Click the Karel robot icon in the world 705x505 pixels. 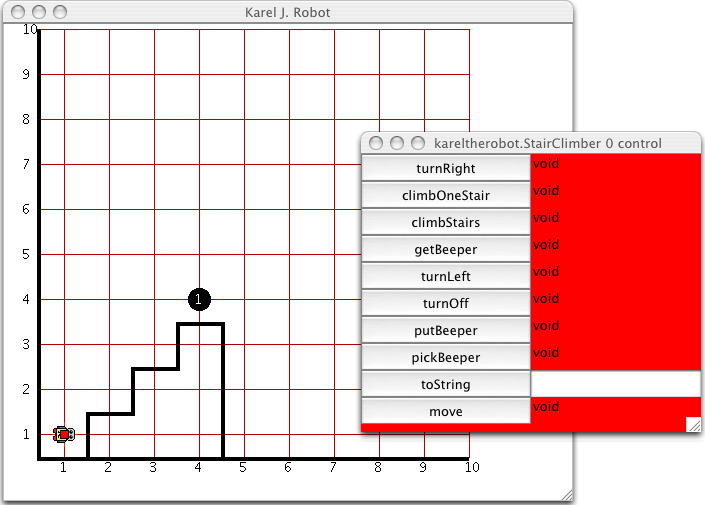[x=63, y=434]
